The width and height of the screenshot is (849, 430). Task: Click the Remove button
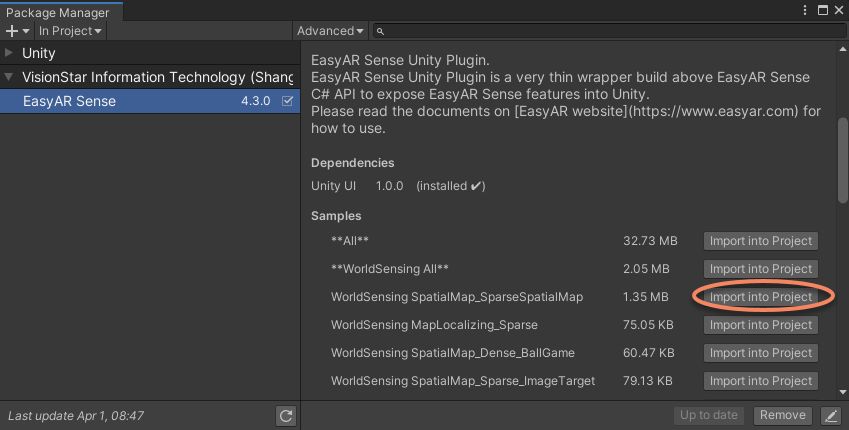point(782,415)
